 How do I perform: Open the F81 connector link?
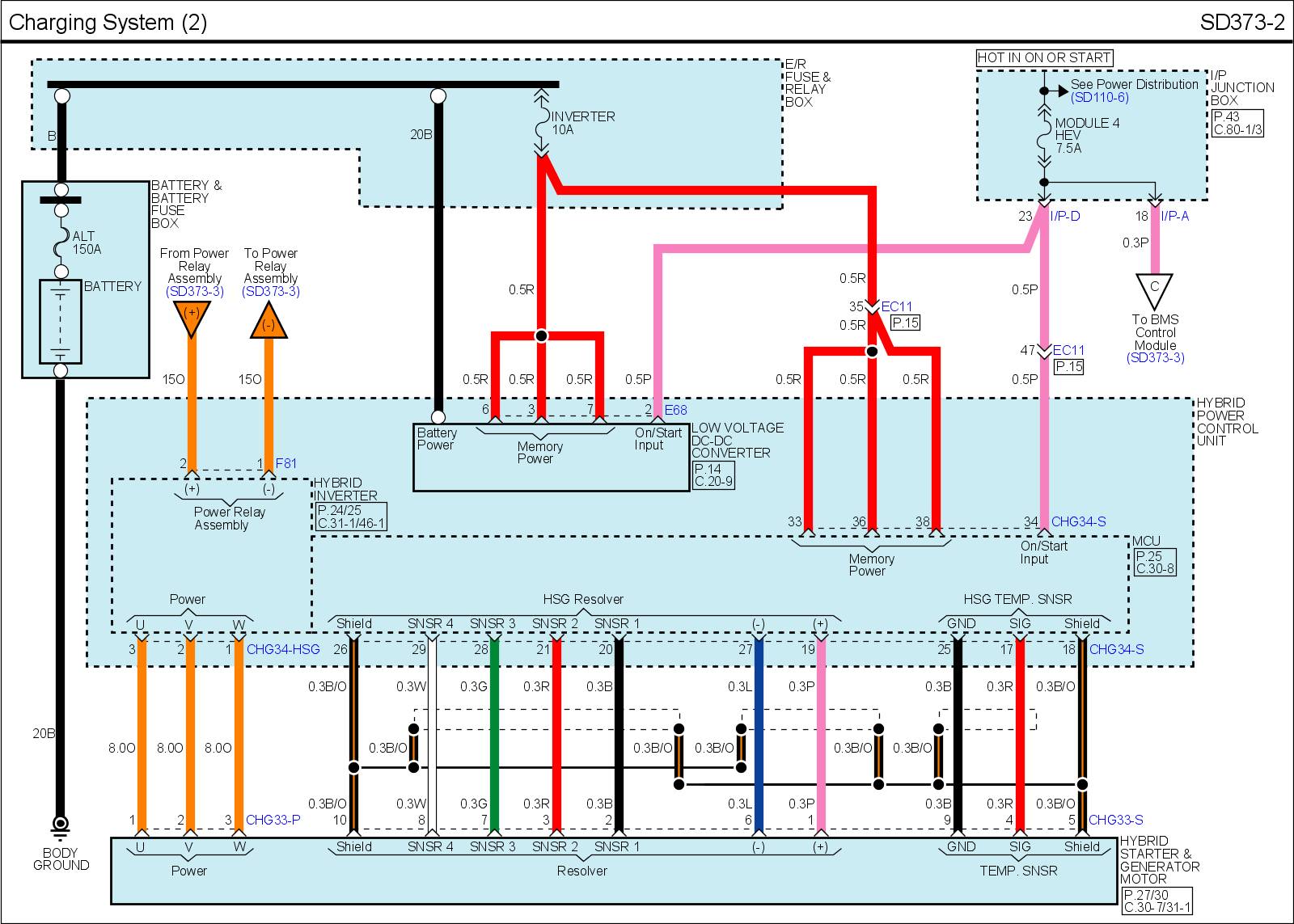286,463
